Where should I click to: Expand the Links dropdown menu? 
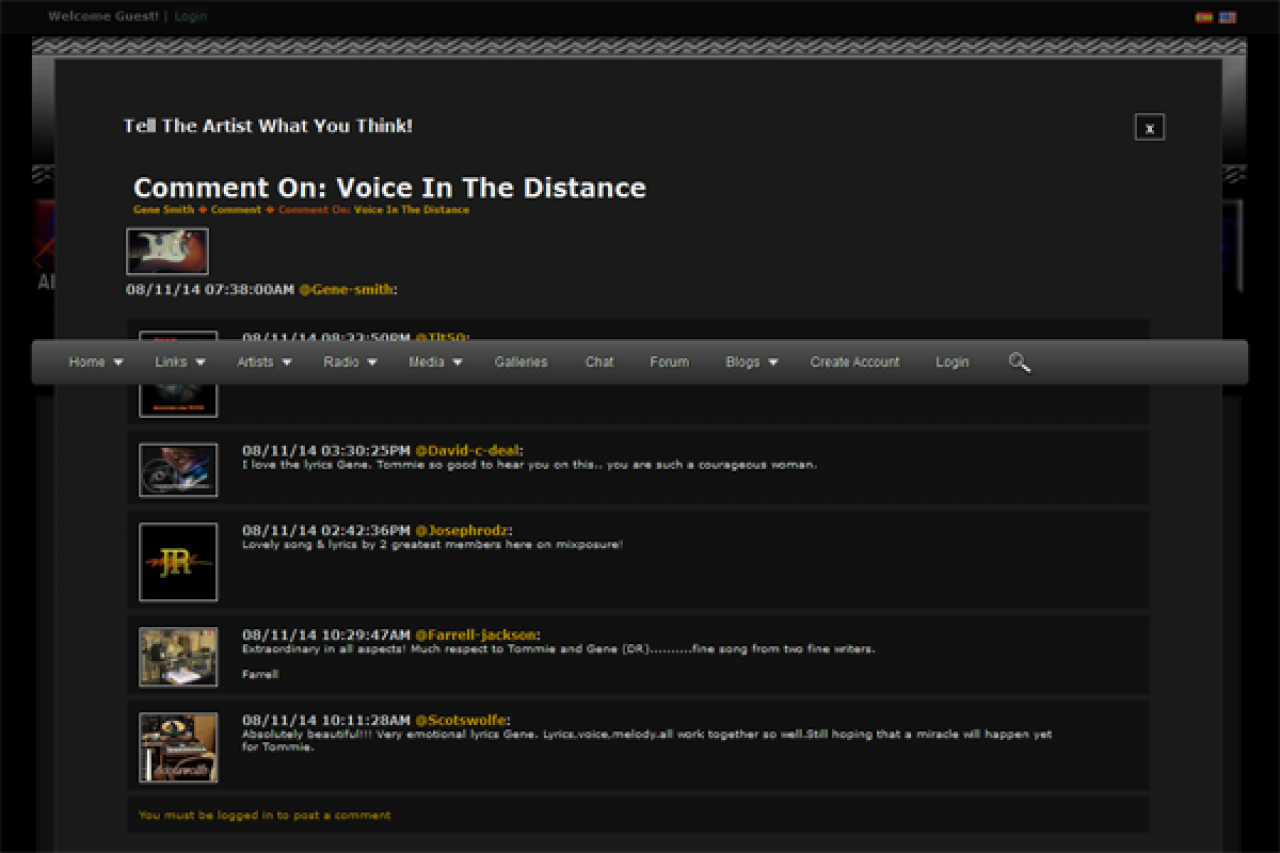coord(180,362)
